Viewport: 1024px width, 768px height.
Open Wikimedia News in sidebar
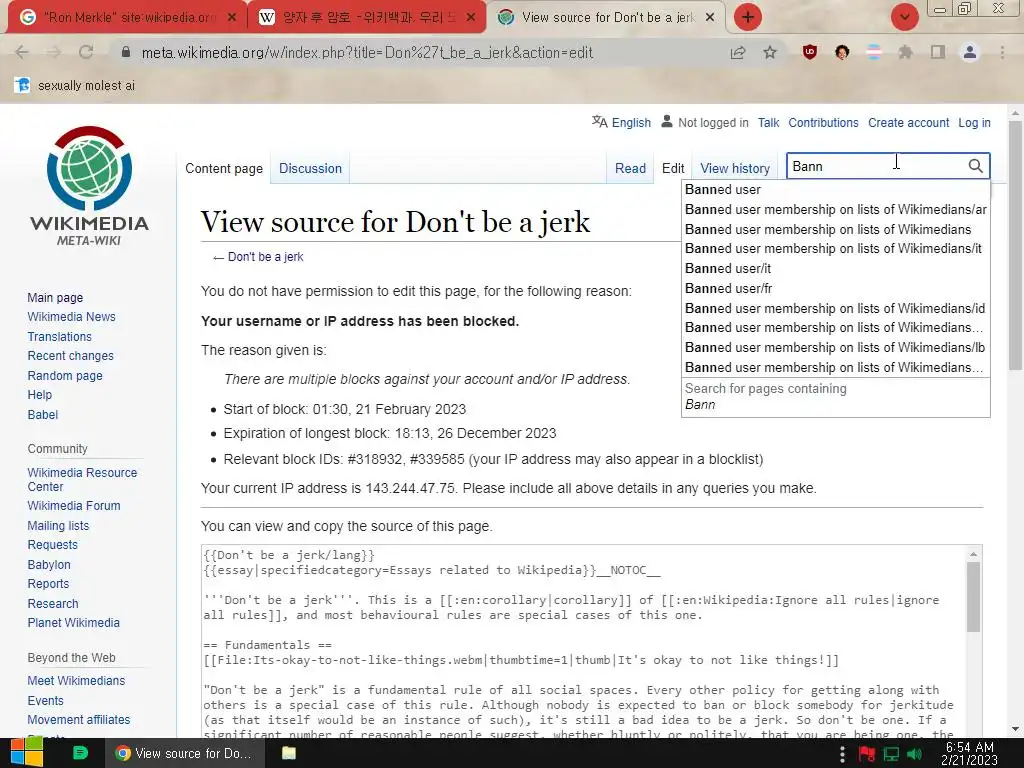[x=71, y=317]
